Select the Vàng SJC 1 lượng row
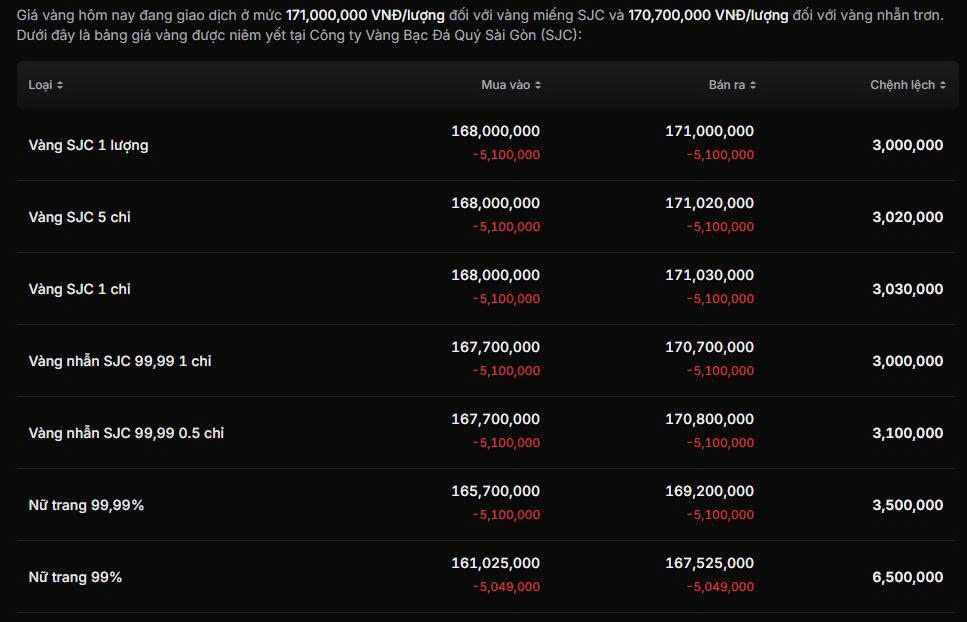The width and height of the screenshot is (967, 622). click(88, 145)
